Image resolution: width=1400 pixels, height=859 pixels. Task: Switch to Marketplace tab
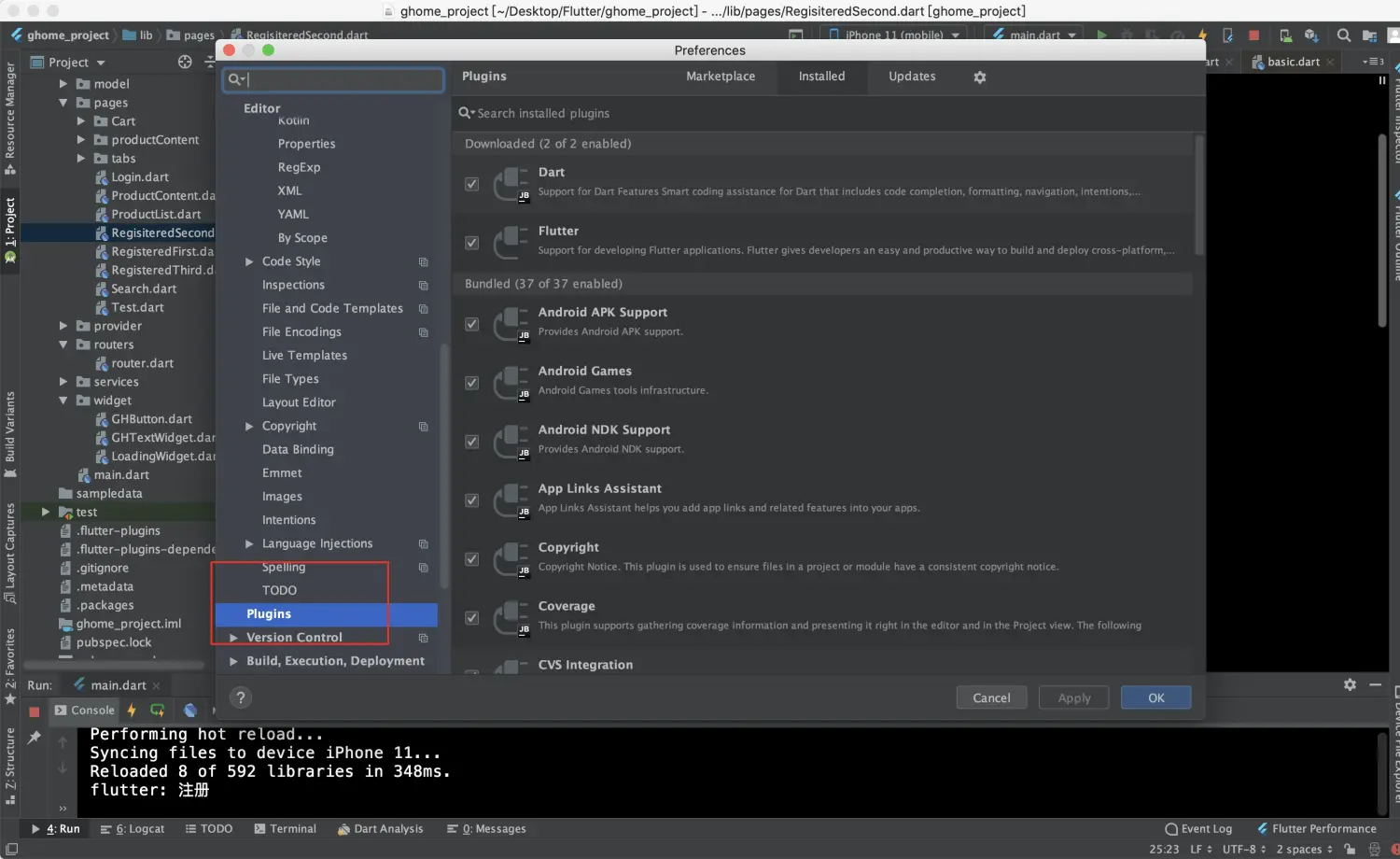tap(721, 77)
